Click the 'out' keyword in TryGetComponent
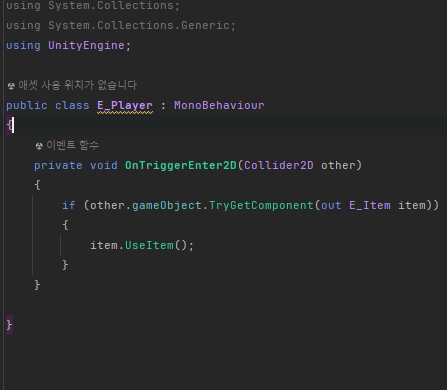The height and width of the screenshot is (390, 447). pos(331,206)
